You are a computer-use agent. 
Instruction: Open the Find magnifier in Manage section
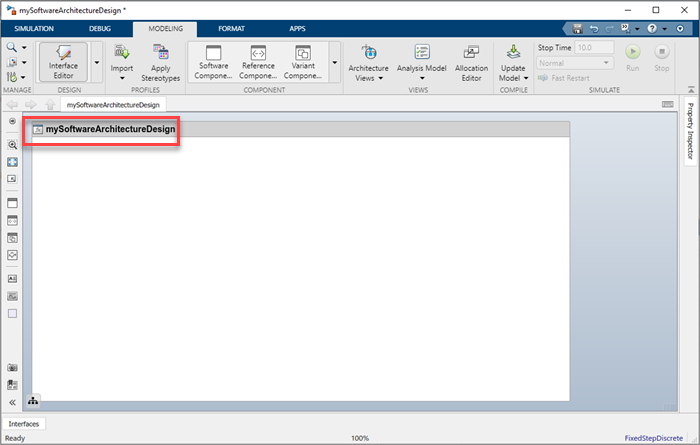point(12,47)
